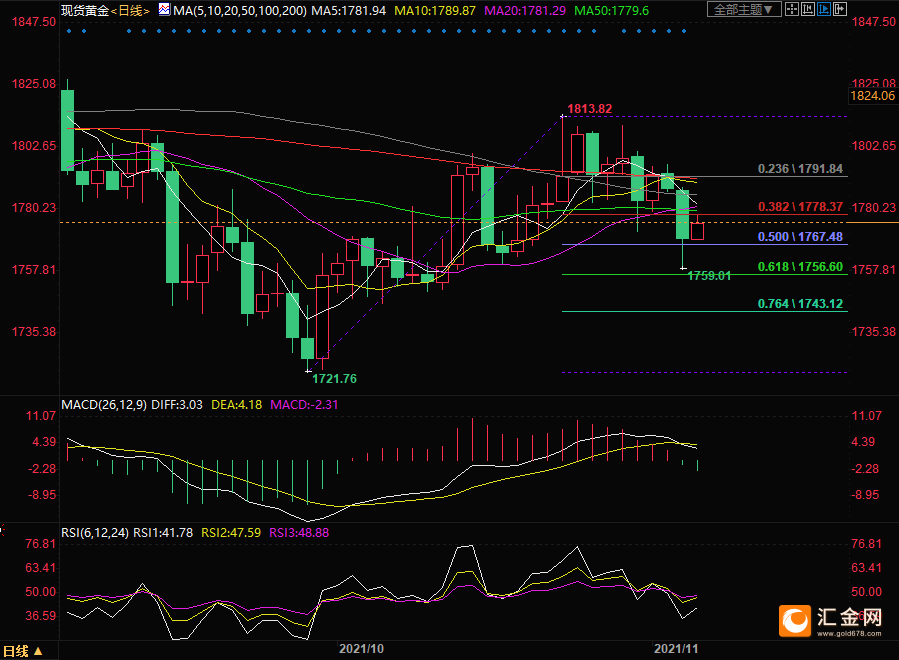This screenshot has width=899, height=660.
Task: Click the rightmost arrow exit icon in toolbar
Action: (x=840, y=9)
